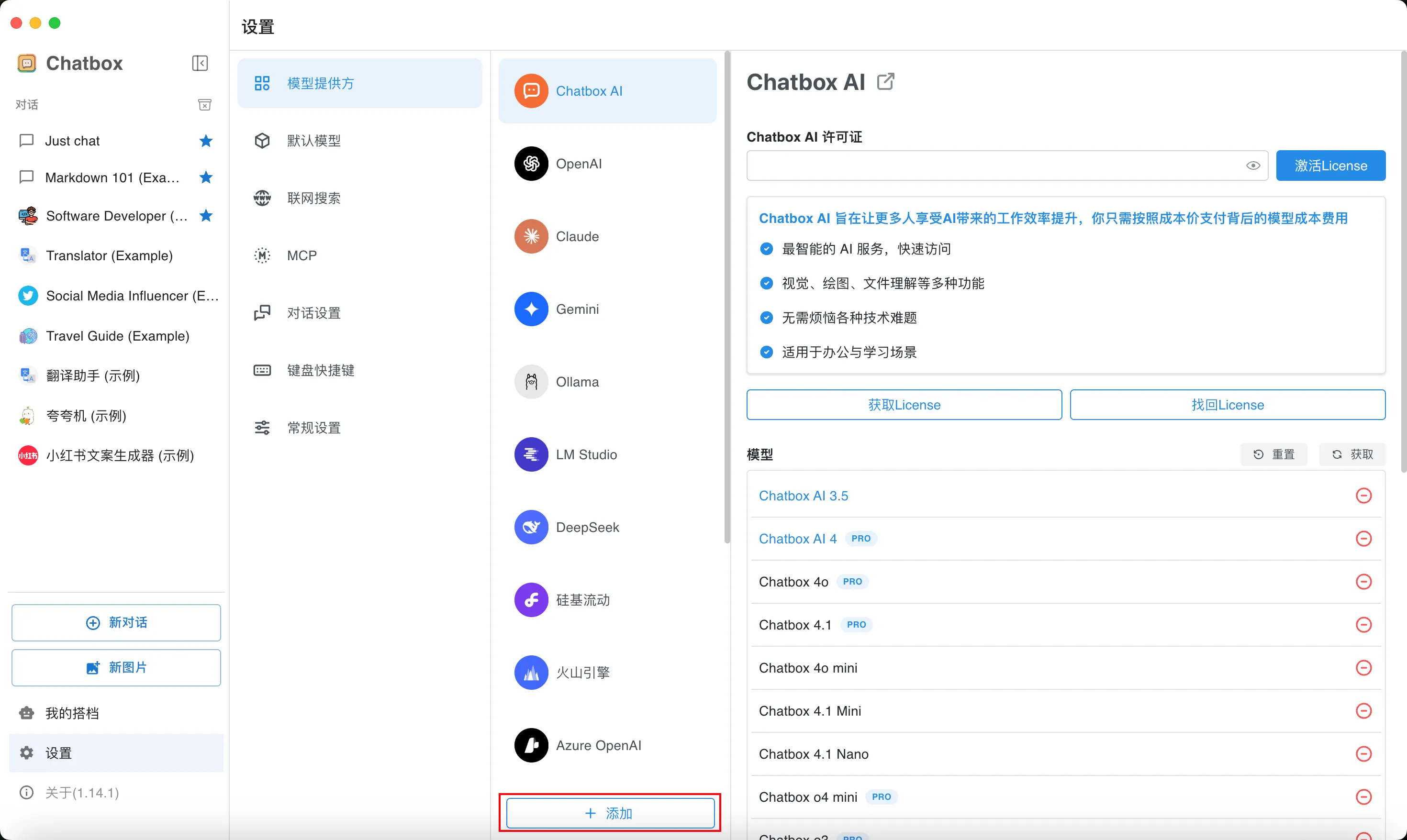Unstar the Markdown 101 conversation
This screenshot has width=1407, height=840.
(205, 178)
